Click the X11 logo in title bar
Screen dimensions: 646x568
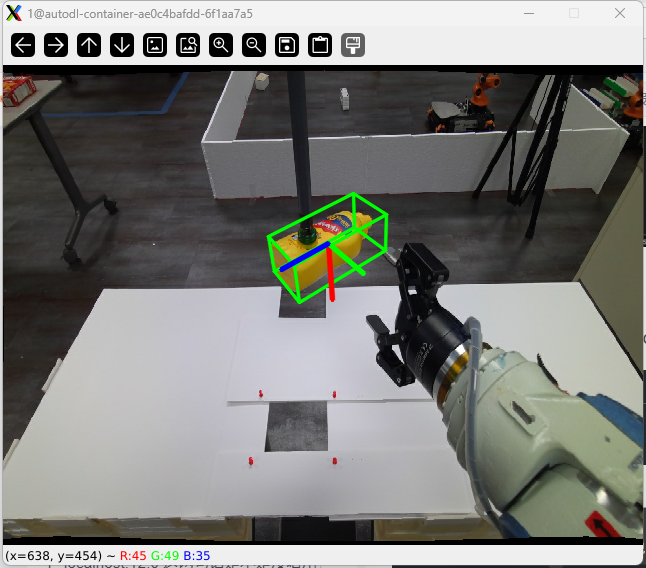[x=14, y=14]
